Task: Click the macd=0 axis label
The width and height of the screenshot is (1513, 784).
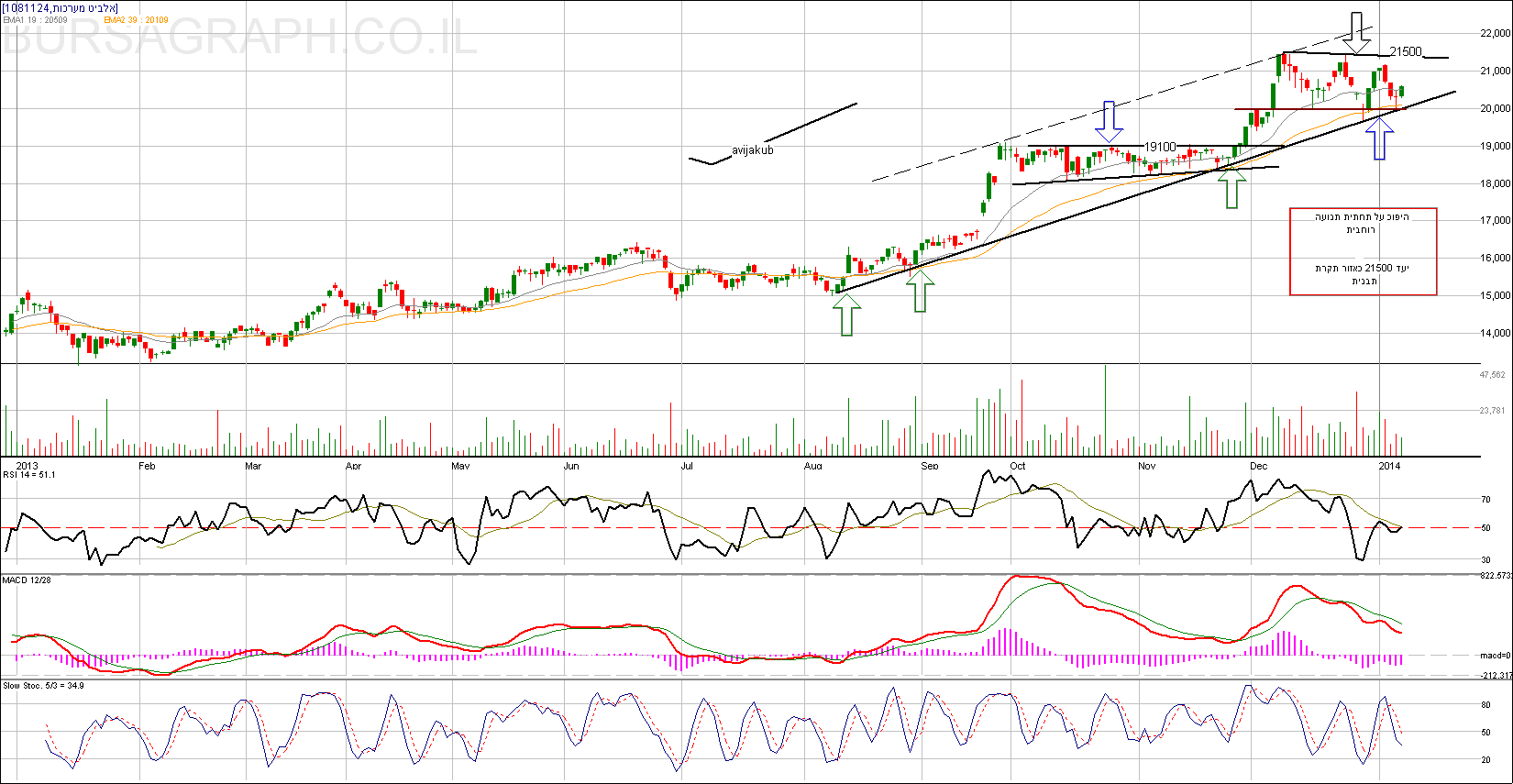Action: [1495, 656]
